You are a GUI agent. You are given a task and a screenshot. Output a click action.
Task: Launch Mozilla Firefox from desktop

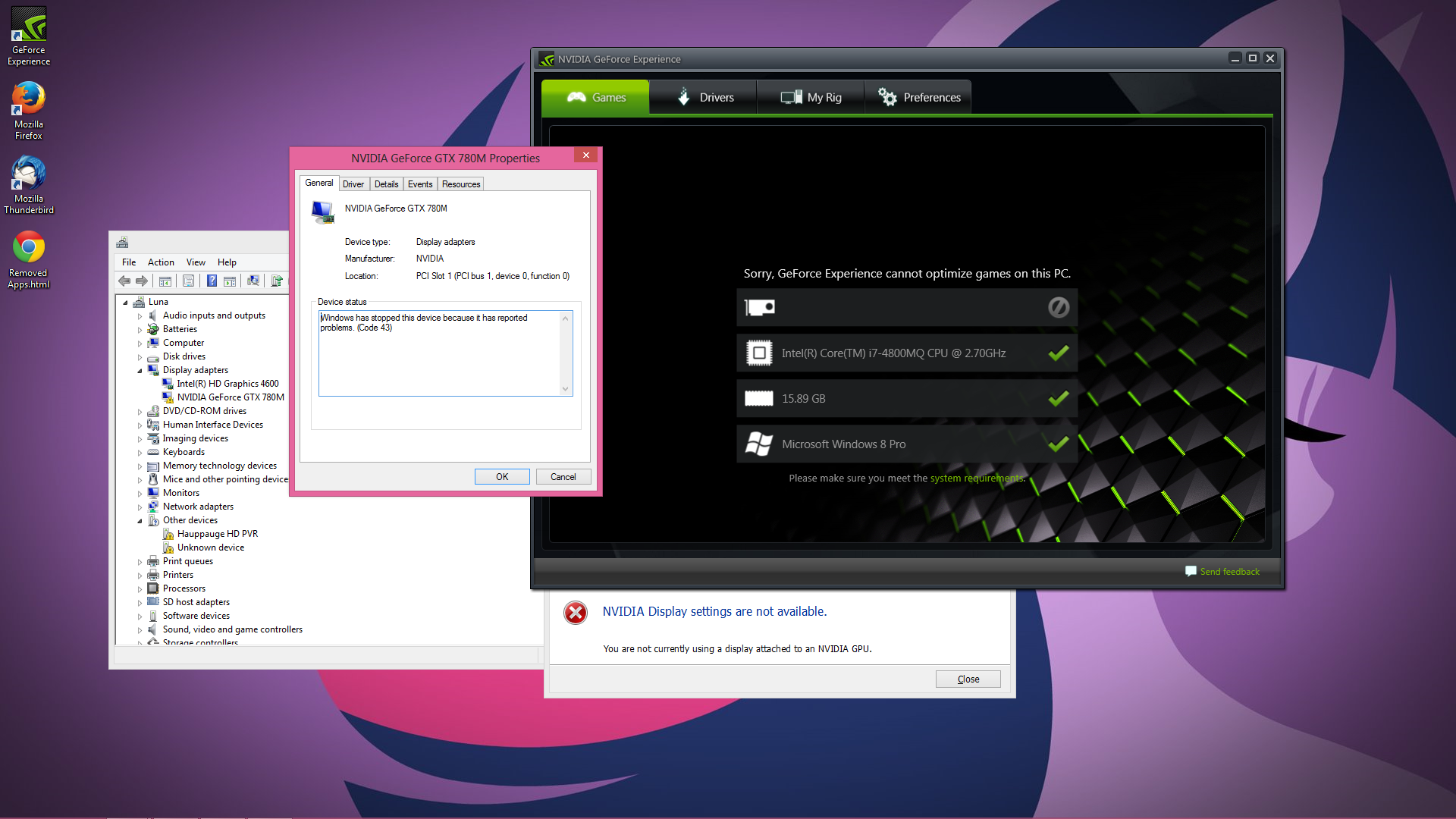tap(29, 111)
